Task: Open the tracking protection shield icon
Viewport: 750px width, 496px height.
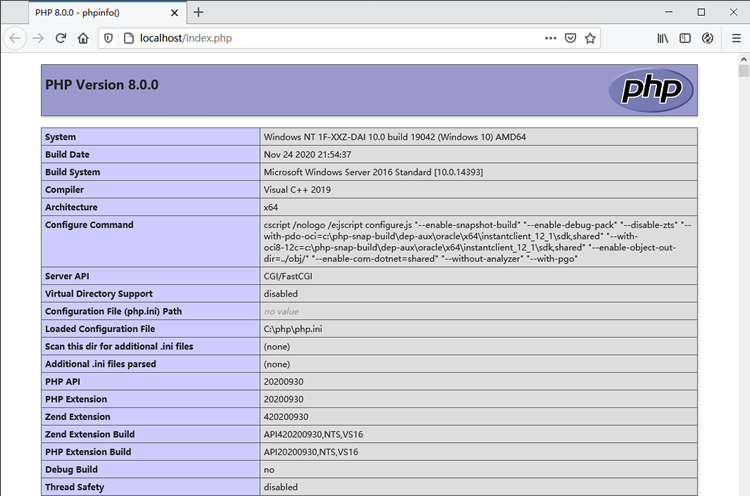Action: (x=109, y=38)
